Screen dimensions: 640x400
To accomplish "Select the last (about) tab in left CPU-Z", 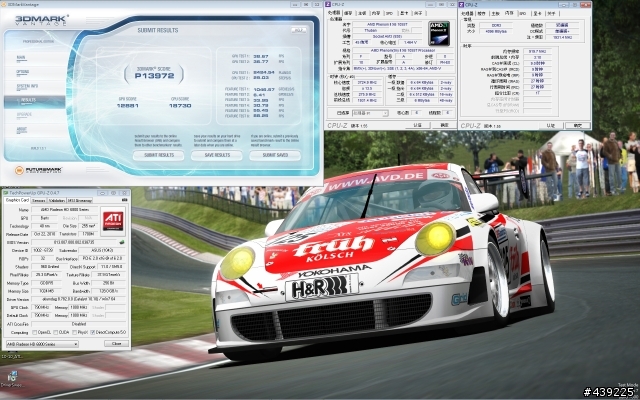I will click(418, 13).
